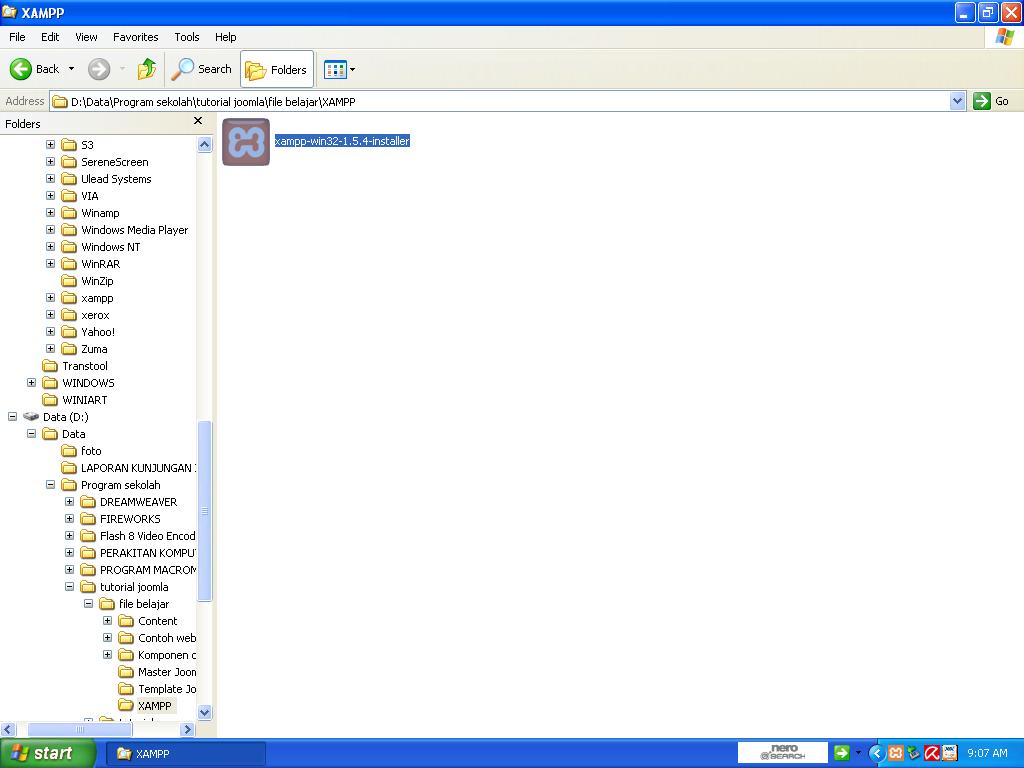Toggle the Folders pane button
Viewport: 1024px width, 768px height.
point(277,69)
